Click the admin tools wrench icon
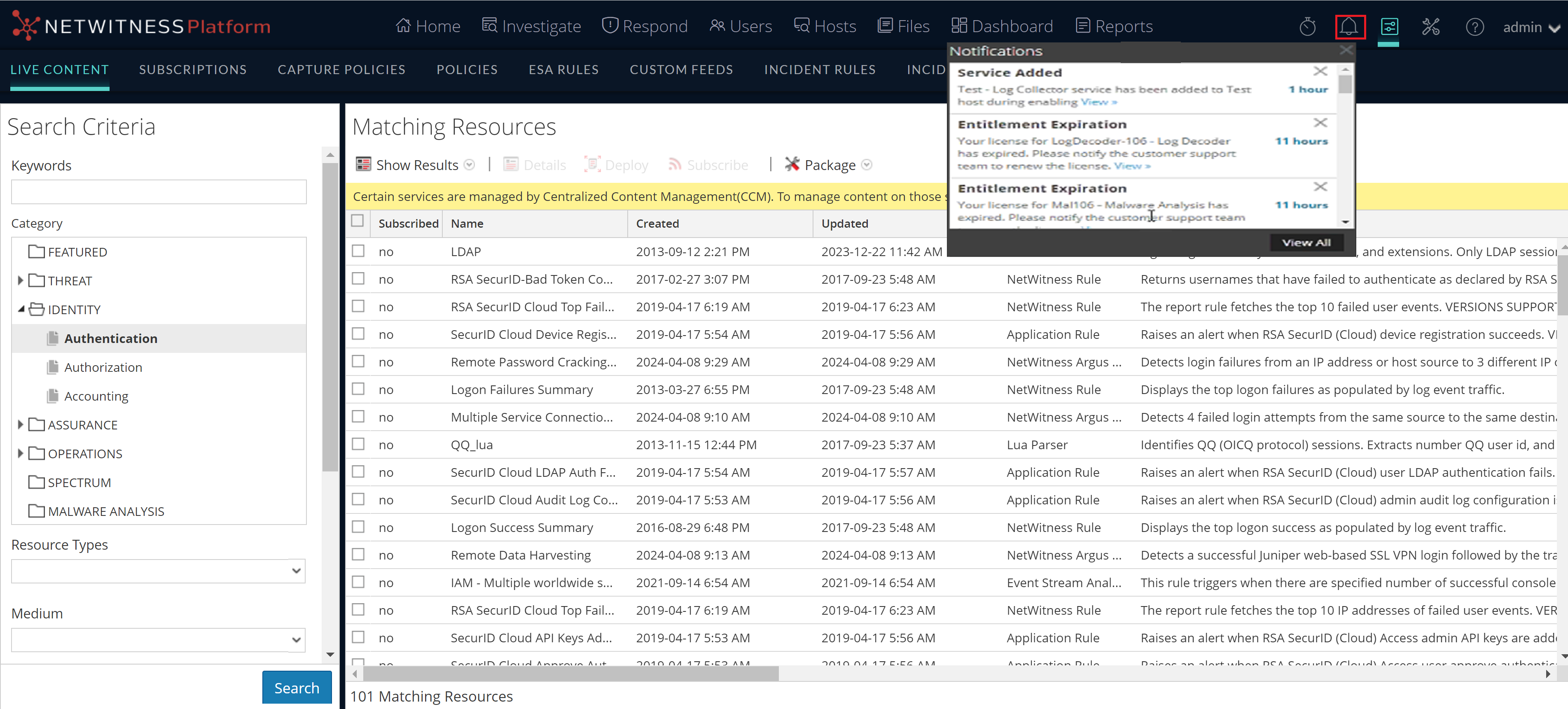The image size is (1568, 709). pos(1430,27)
